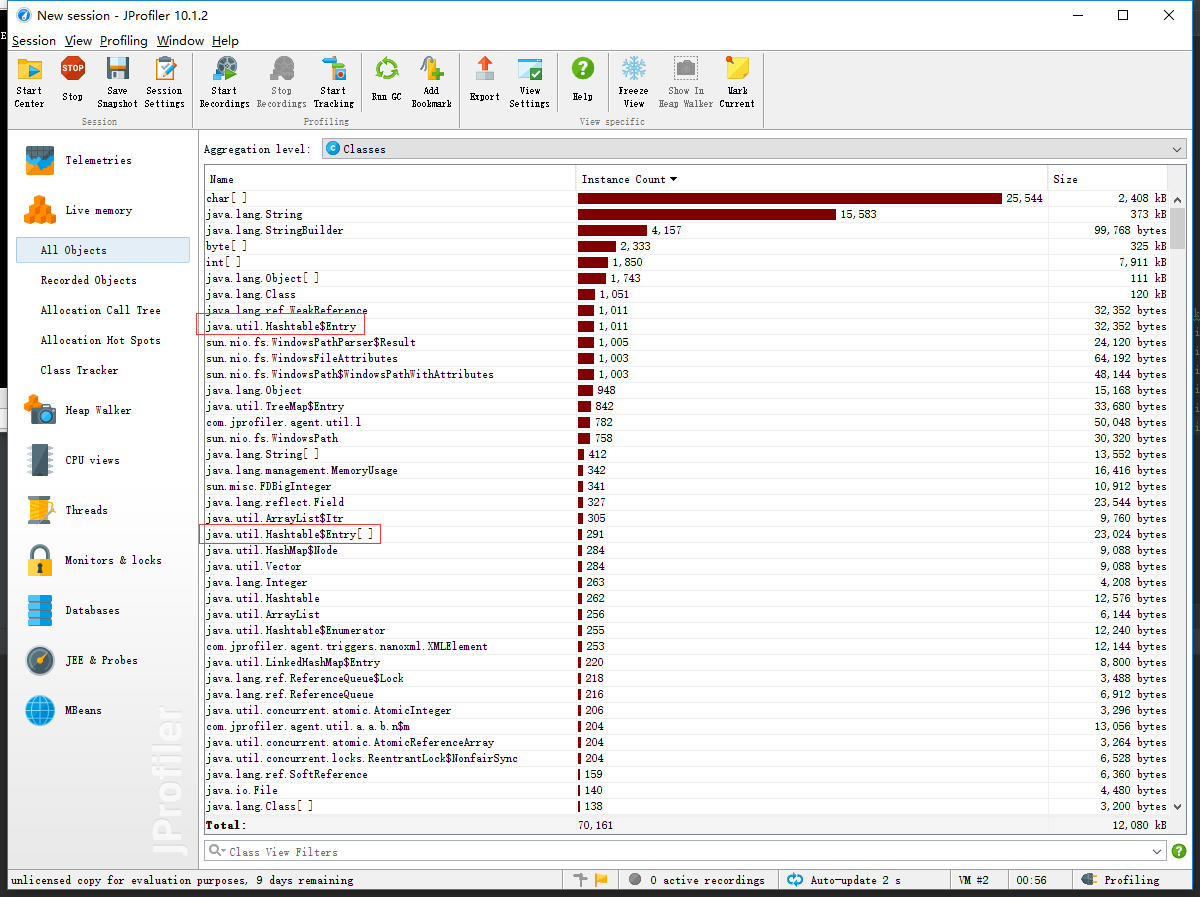This screenshot has height=897, width=1200.
Task: Click the Auto-update refresh icon
Action: (795, 880)
